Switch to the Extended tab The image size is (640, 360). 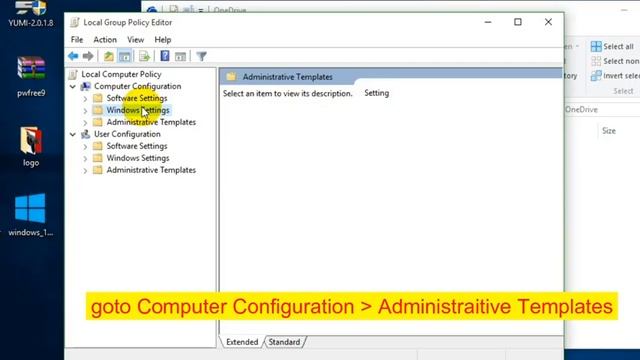click(x=242, y=342)
